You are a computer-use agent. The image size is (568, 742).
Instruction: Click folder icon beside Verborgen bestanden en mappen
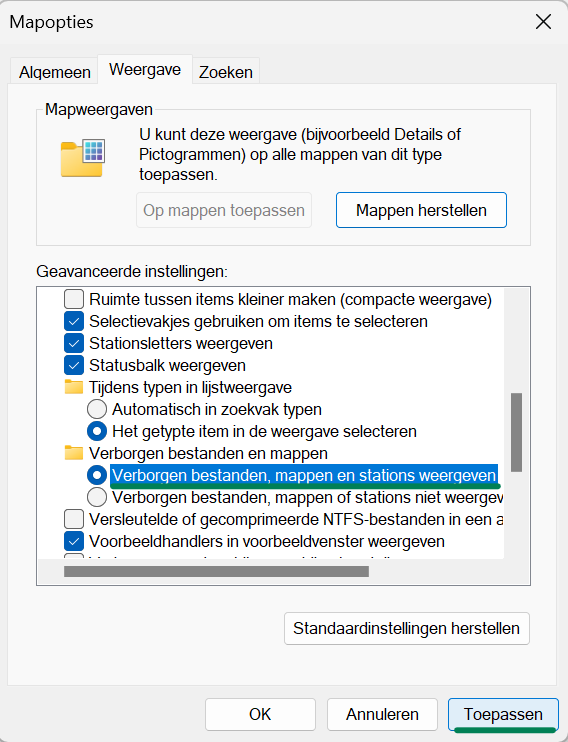pos(74,453)
